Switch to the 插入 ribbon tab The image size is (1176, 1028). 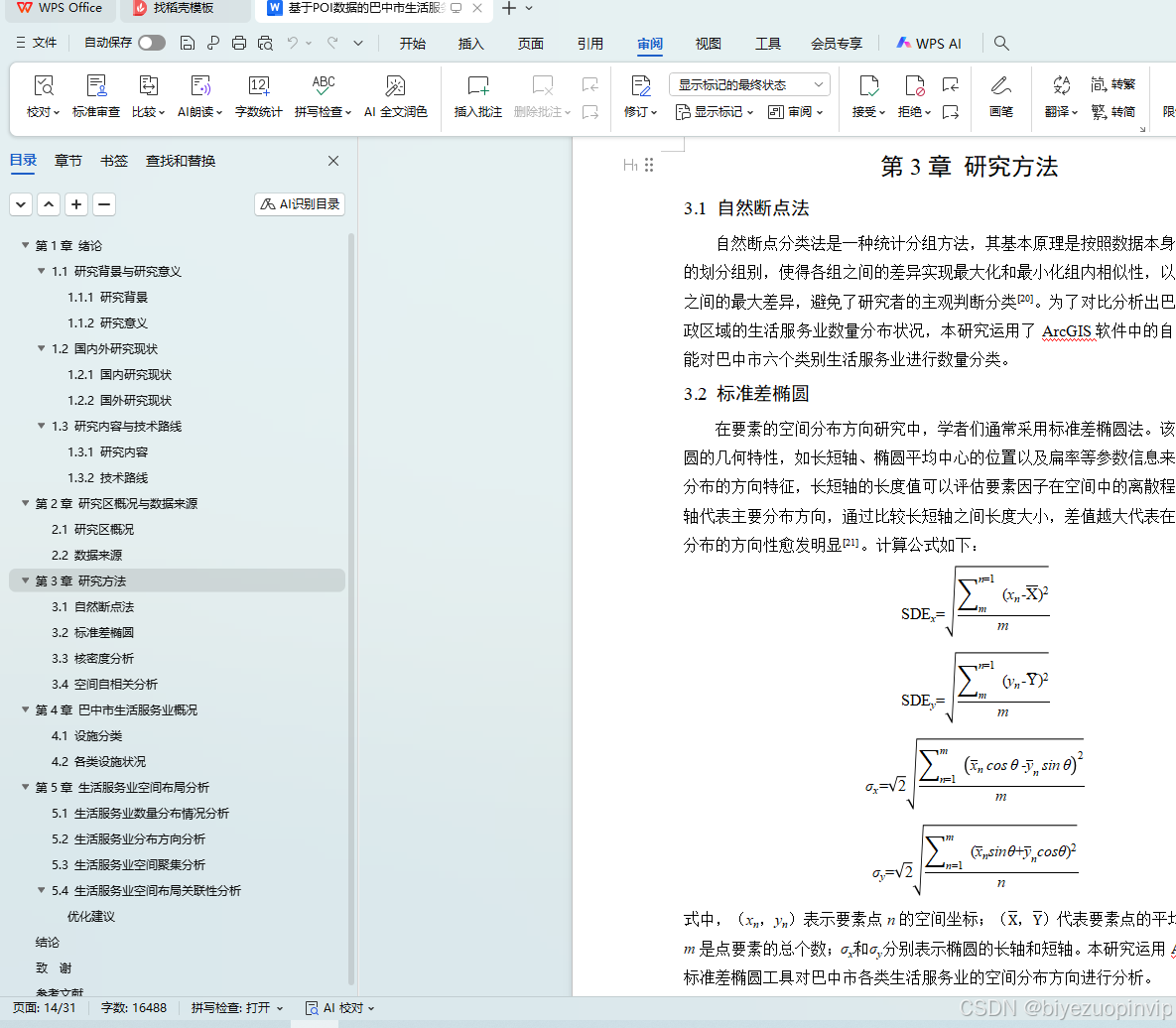coord(471,44)
